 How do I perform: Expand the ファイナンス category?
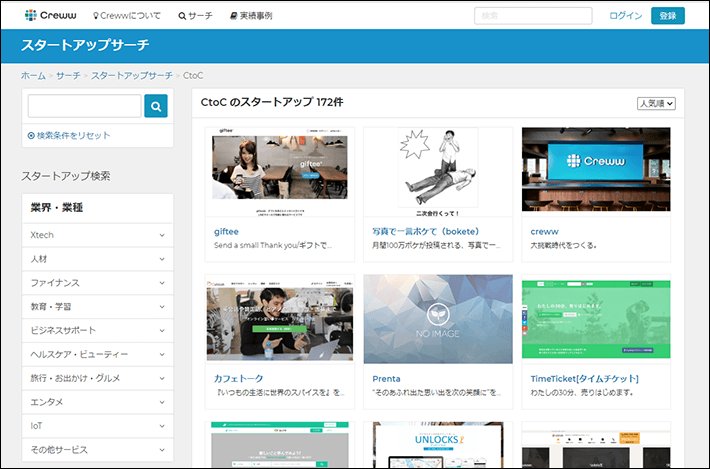pyautogui.click(x=98, y=283)
